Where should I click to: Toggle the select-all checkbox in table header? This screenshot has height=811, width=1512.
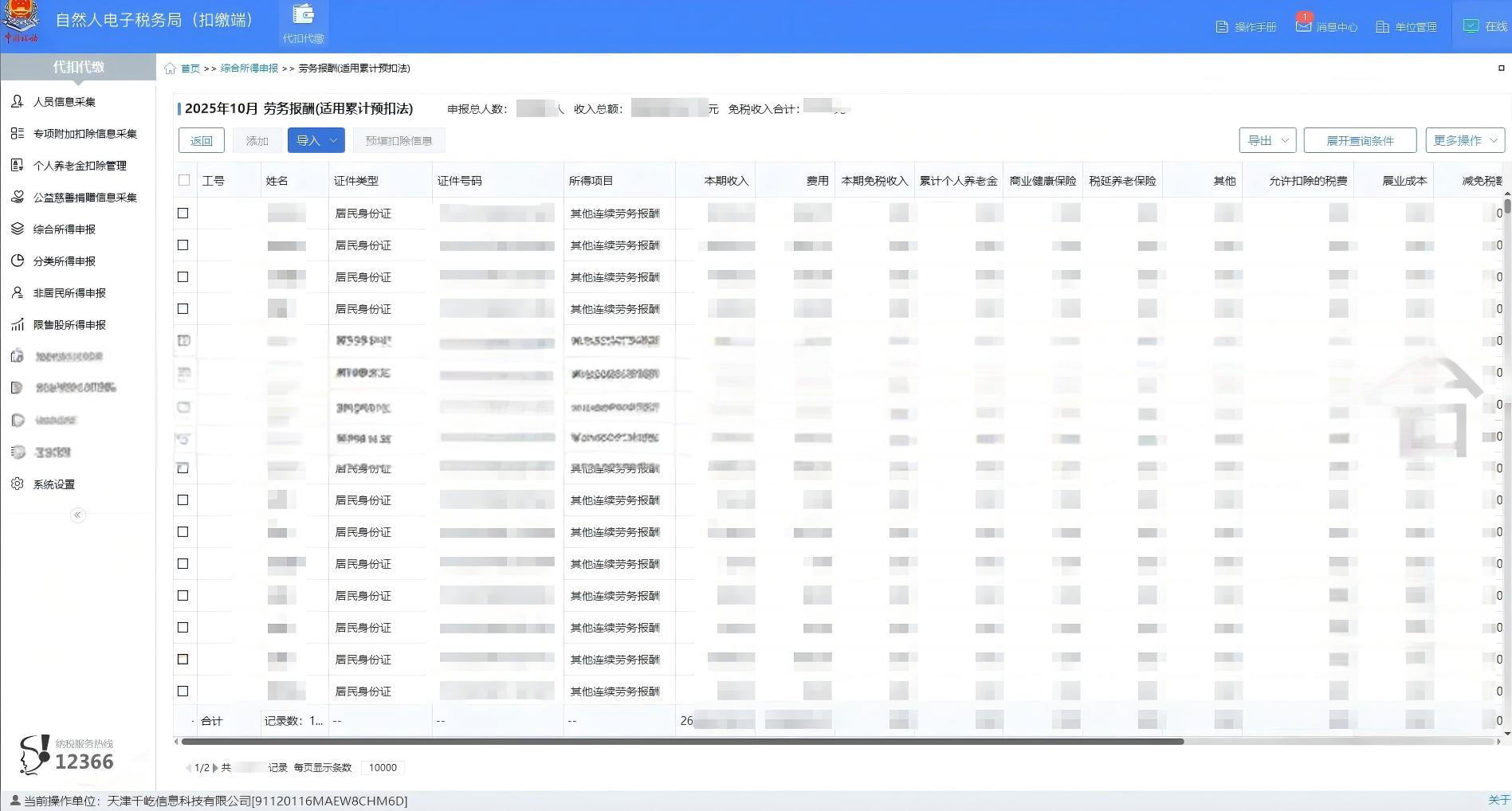point(184,180)
